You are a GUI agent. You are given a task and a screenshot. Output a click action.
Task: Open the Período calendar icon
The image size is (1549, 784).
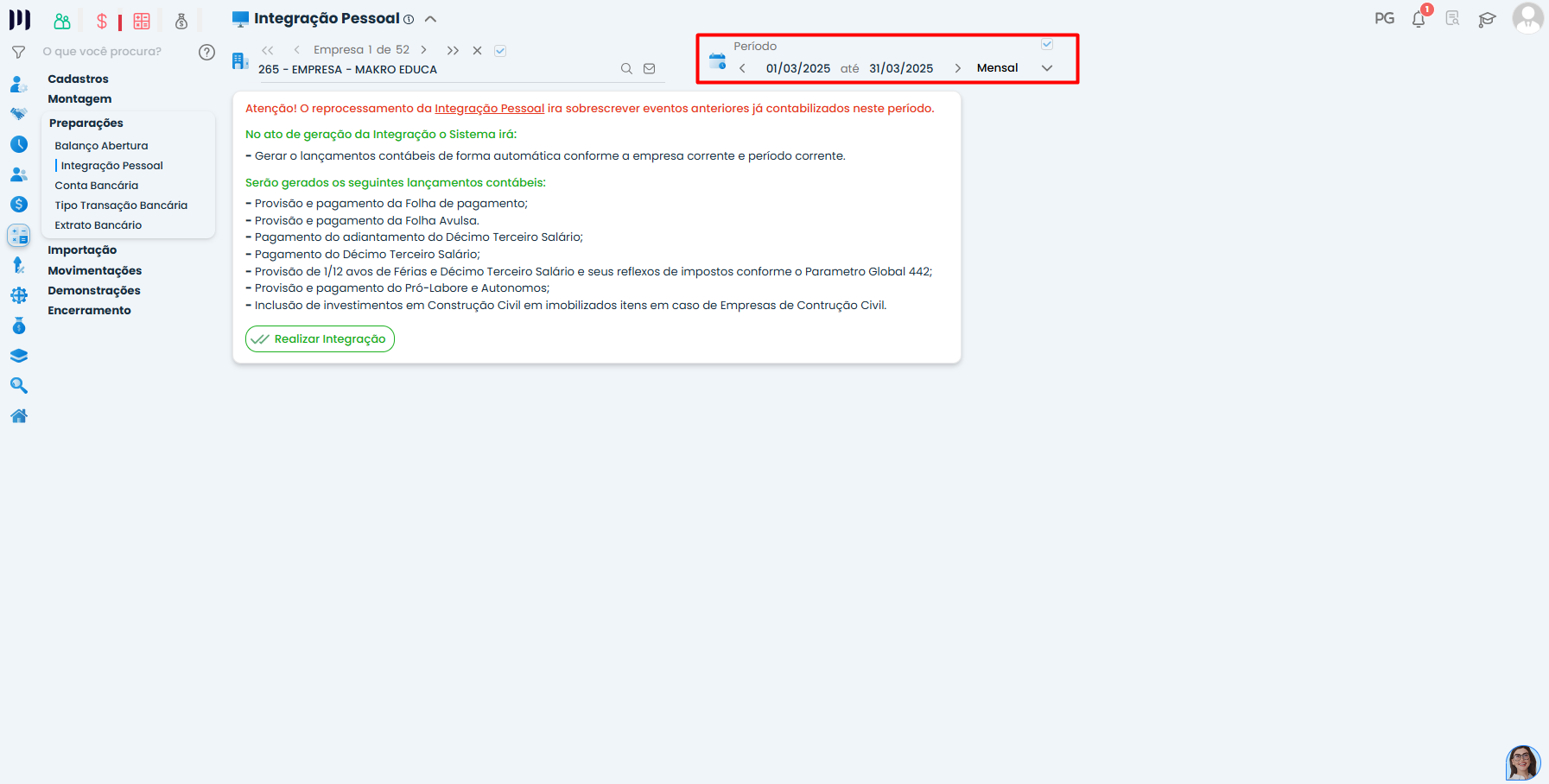(717, 61)
